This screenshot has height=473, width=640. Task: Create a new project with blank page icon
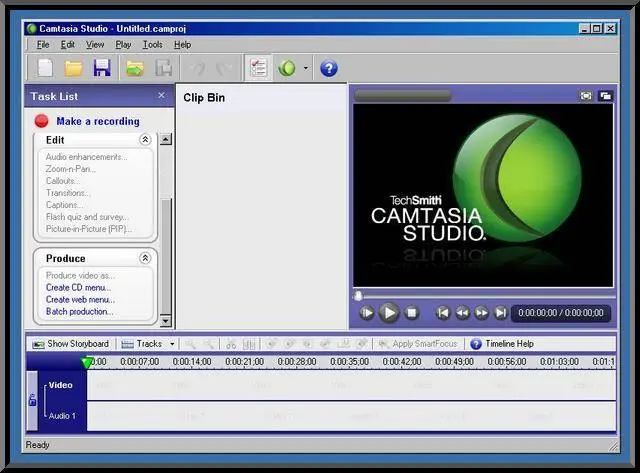[45, 68]
